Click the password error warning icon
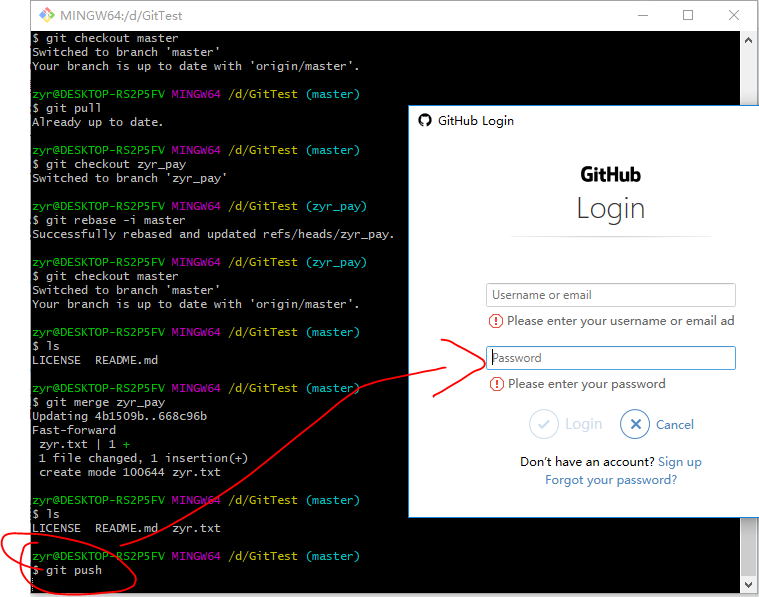 (497, 384)
